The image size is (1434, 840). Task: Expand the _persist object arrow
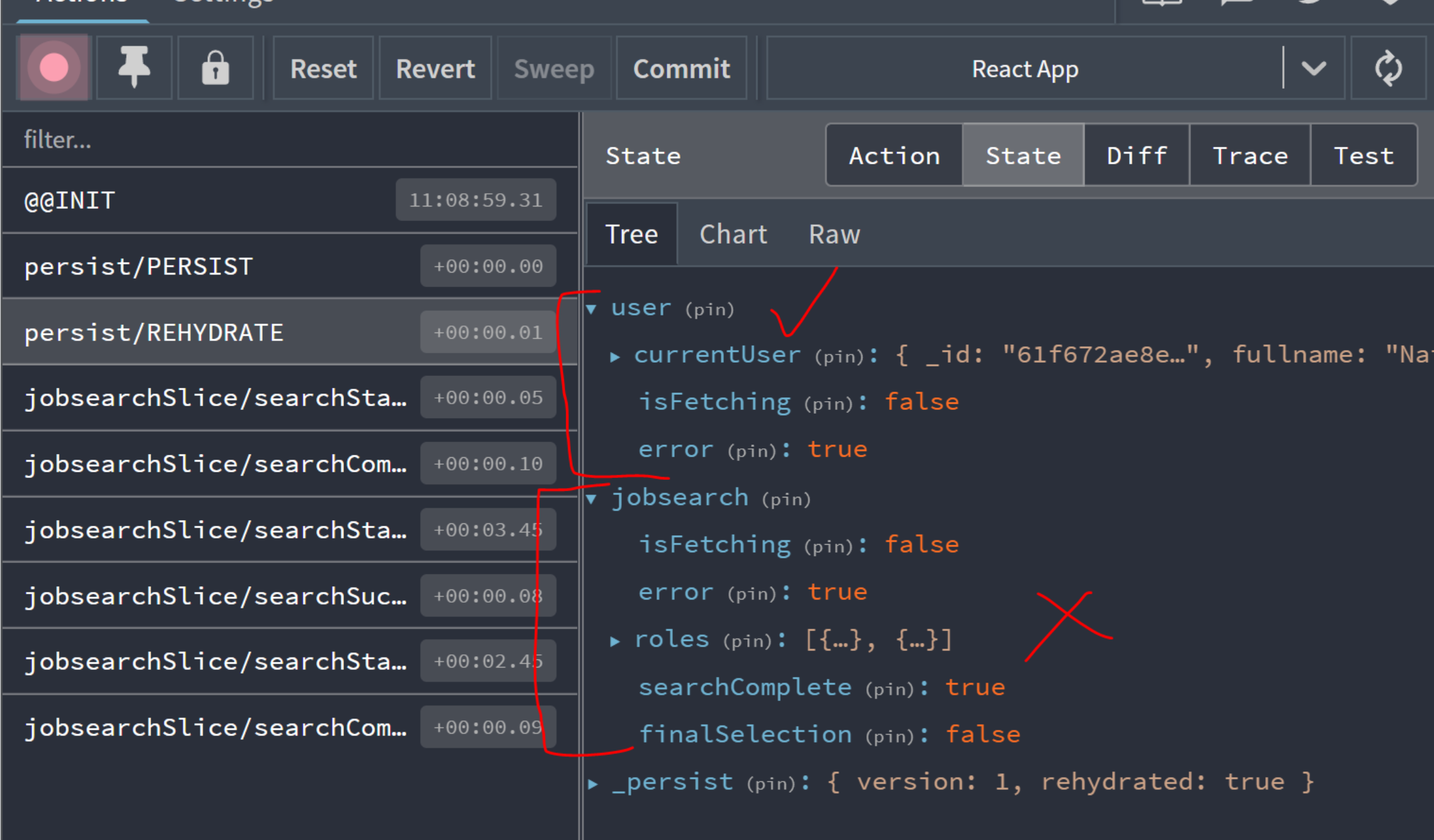[x=593, y=784]
